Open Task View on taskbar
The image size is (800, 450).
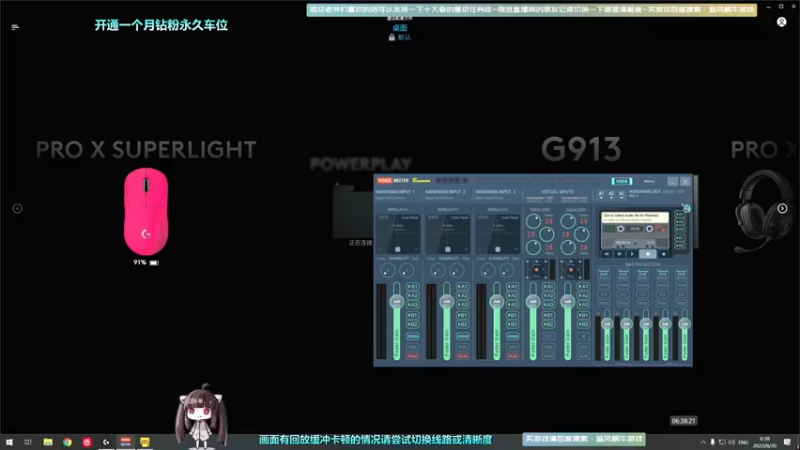pyautogui.click(x=28, y=442)
